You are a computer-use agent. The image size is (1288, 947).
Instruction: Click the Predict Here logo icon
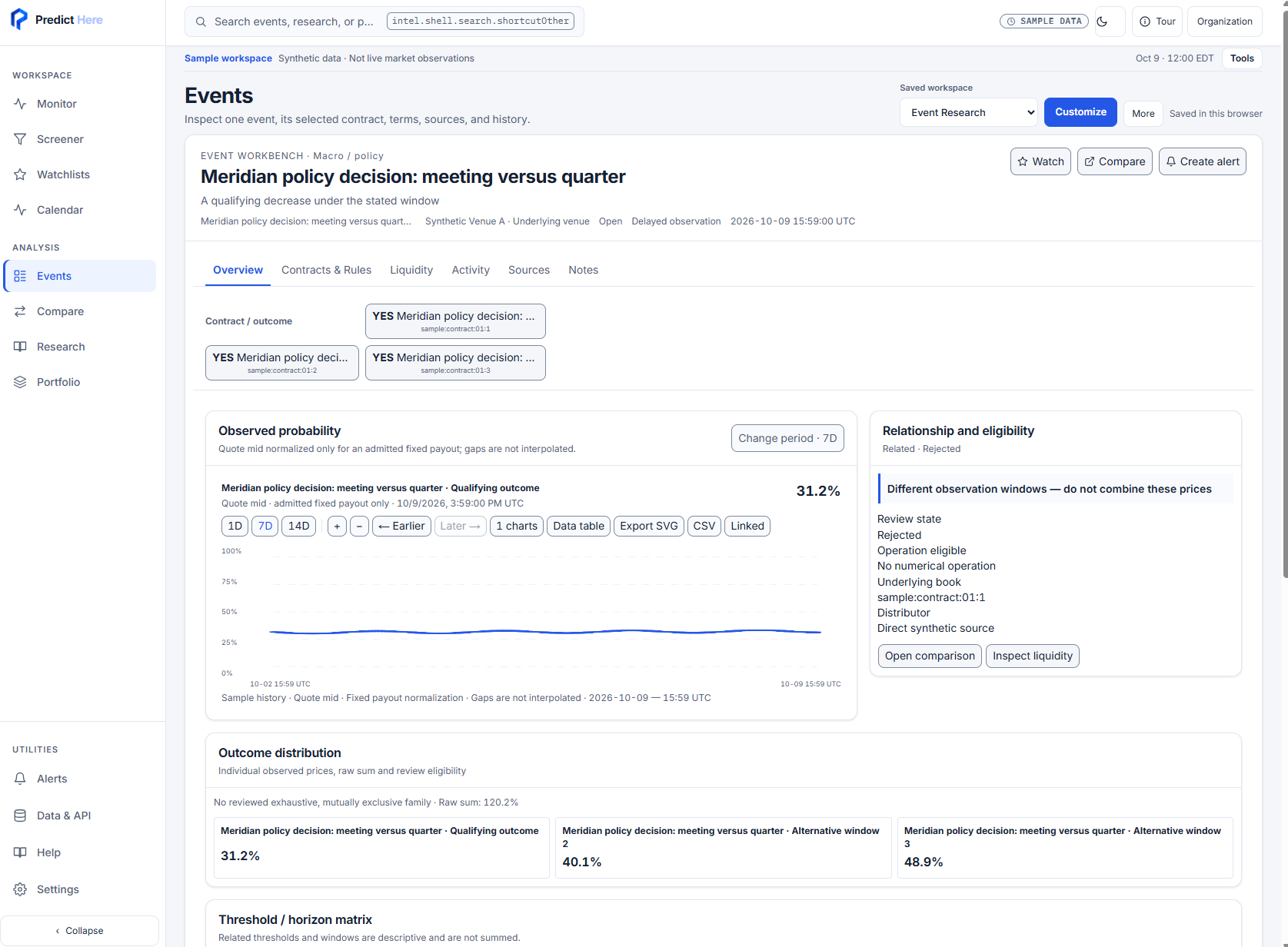pos(19,19)
